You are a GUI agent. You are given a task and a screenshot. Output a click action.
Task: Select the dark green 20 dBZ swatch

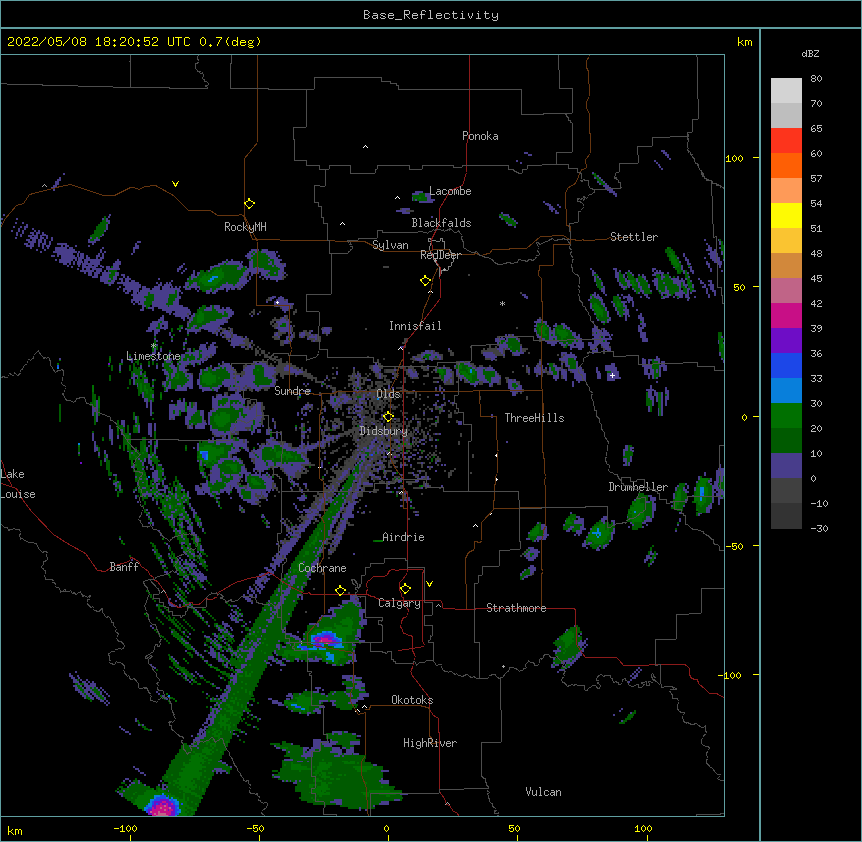click(786, 441)
